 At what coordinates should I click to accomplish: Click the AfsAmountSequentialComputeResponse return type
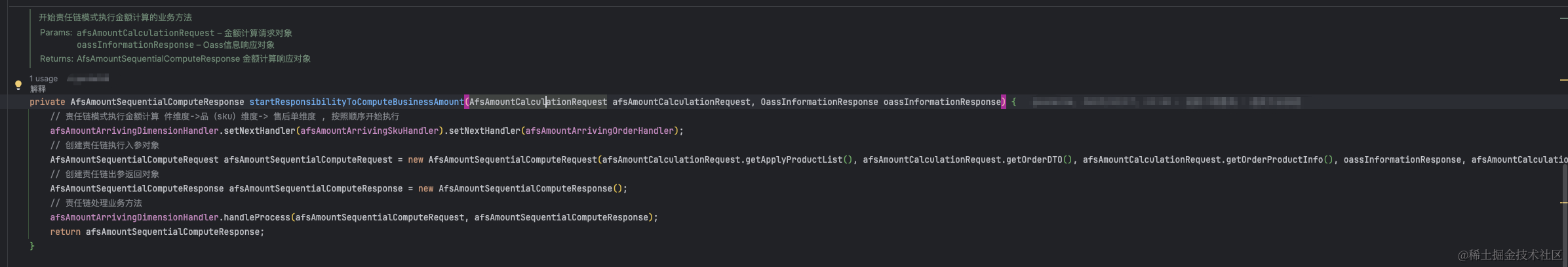click(157, 102)
